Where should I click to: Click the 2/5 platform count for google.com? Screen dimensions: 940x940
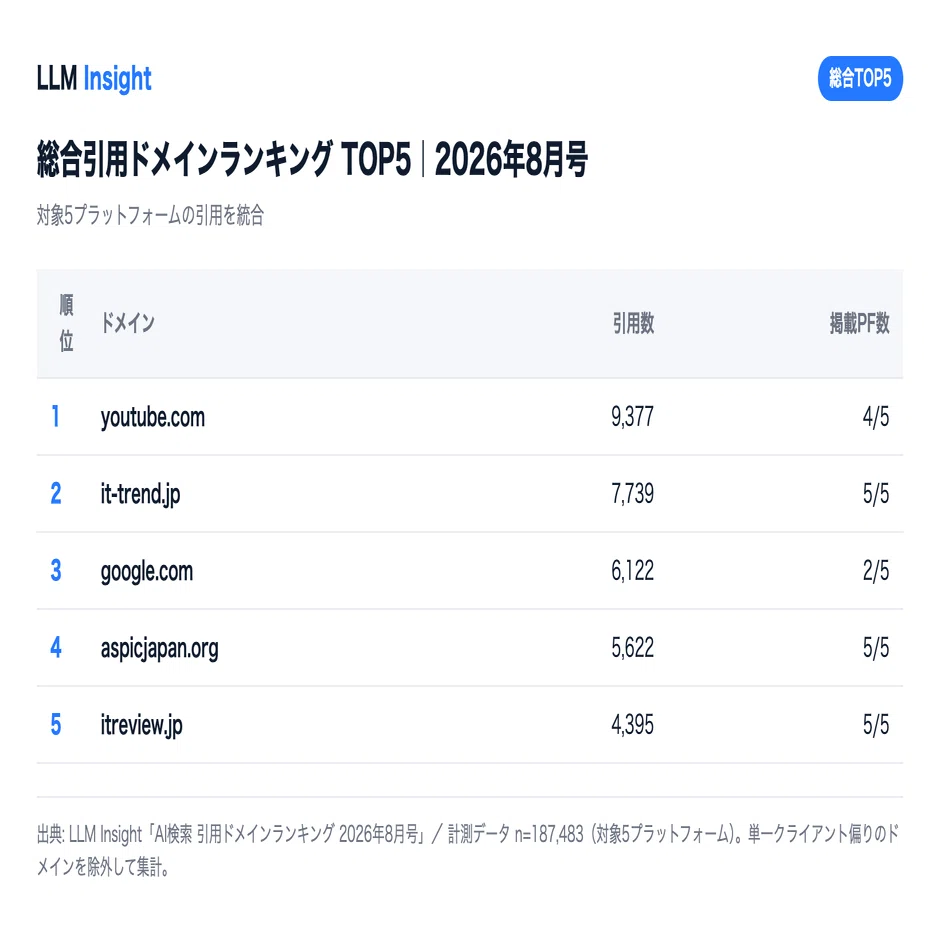click(x=876, y=571)
